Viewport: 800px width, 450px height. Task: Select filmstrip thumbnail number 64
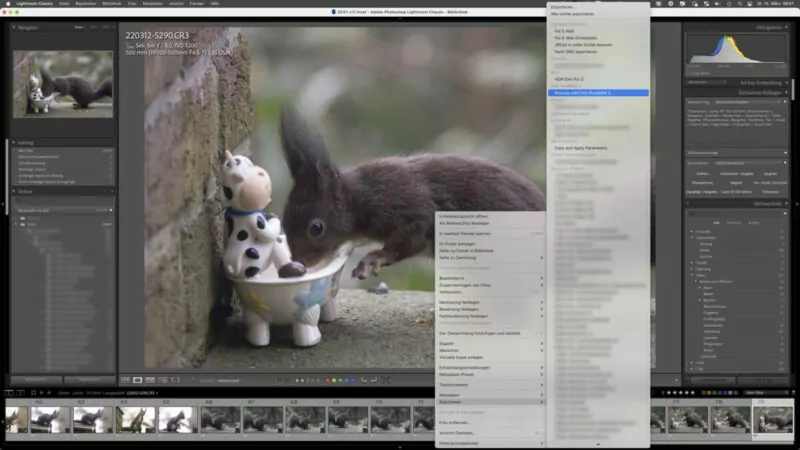pyautogui.click(x=135, y=419)
